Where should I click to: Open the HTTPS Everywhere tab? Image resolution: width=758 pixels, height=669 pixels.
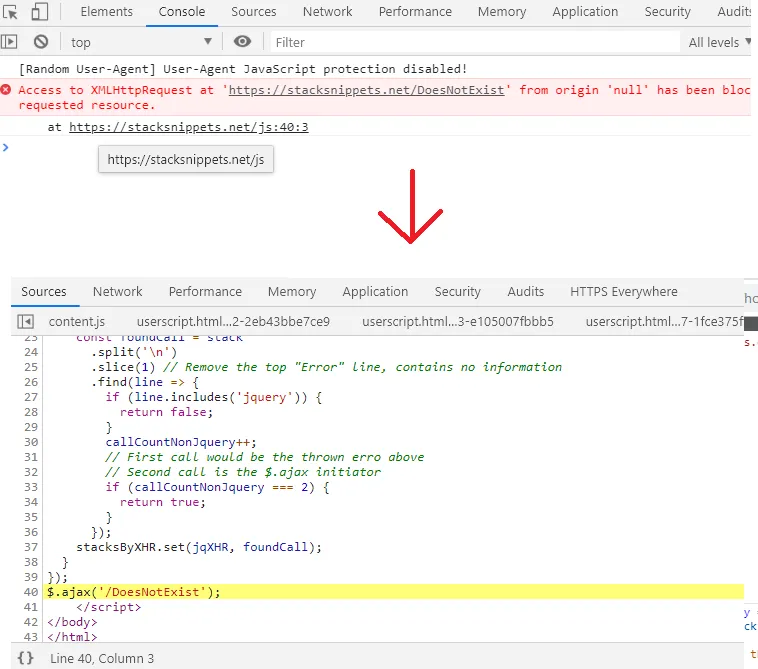coord(624,291)
